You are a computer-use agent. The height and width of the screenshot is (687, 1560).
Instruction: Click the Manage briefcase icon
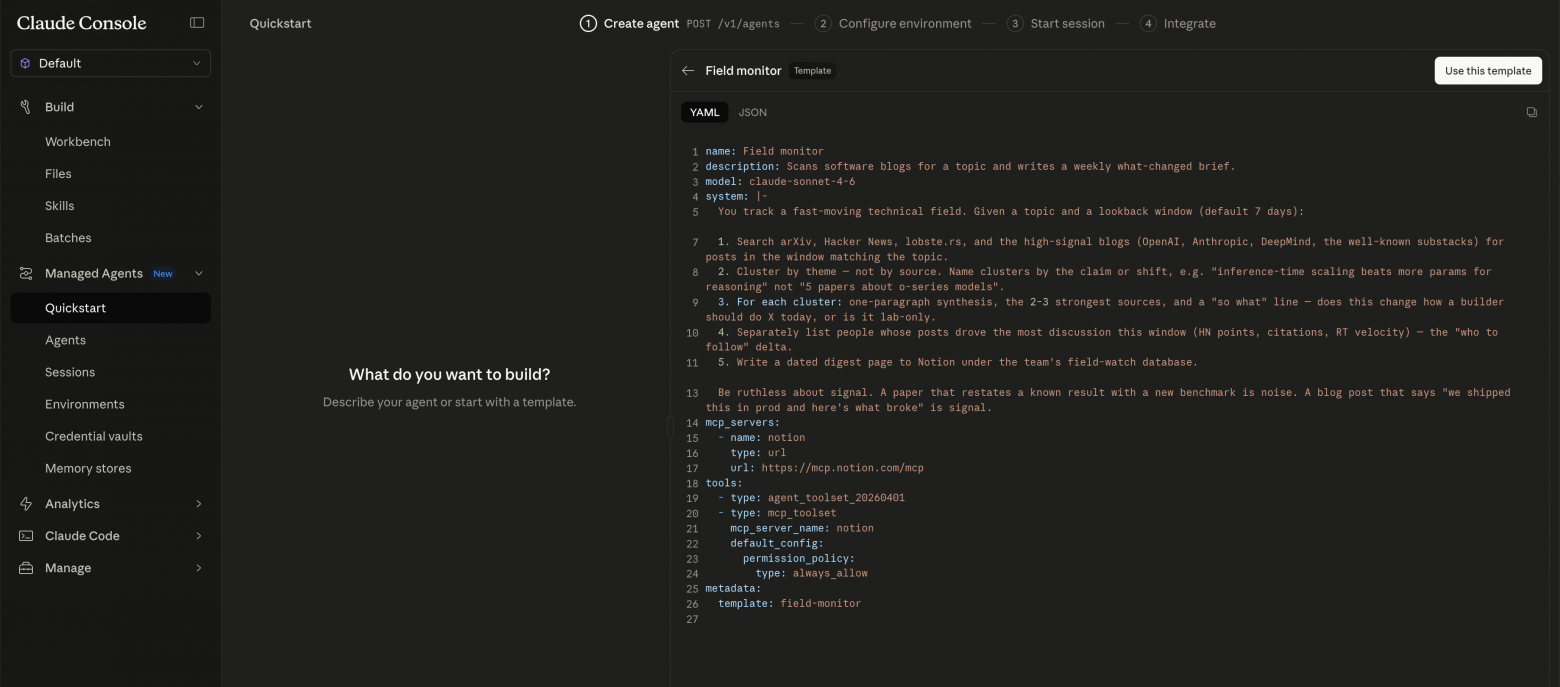(x=26, y=568)
